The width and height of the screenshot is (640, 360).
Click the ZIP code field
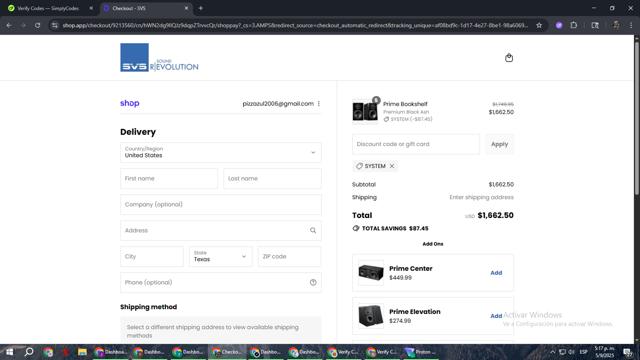coord(289,256)
